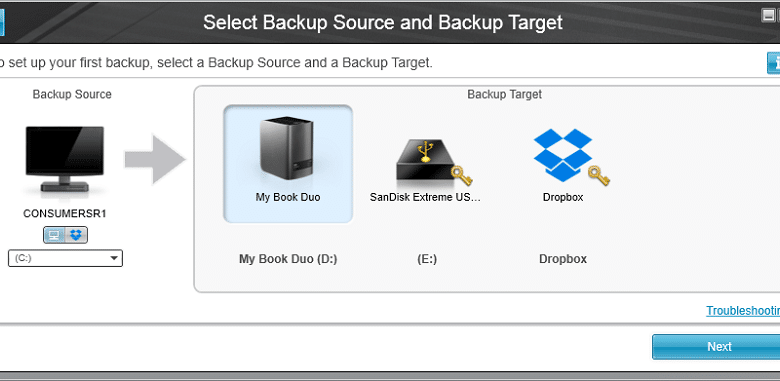
Task: Open the Troubleshooting link
Action: click(x=743, y=311)
